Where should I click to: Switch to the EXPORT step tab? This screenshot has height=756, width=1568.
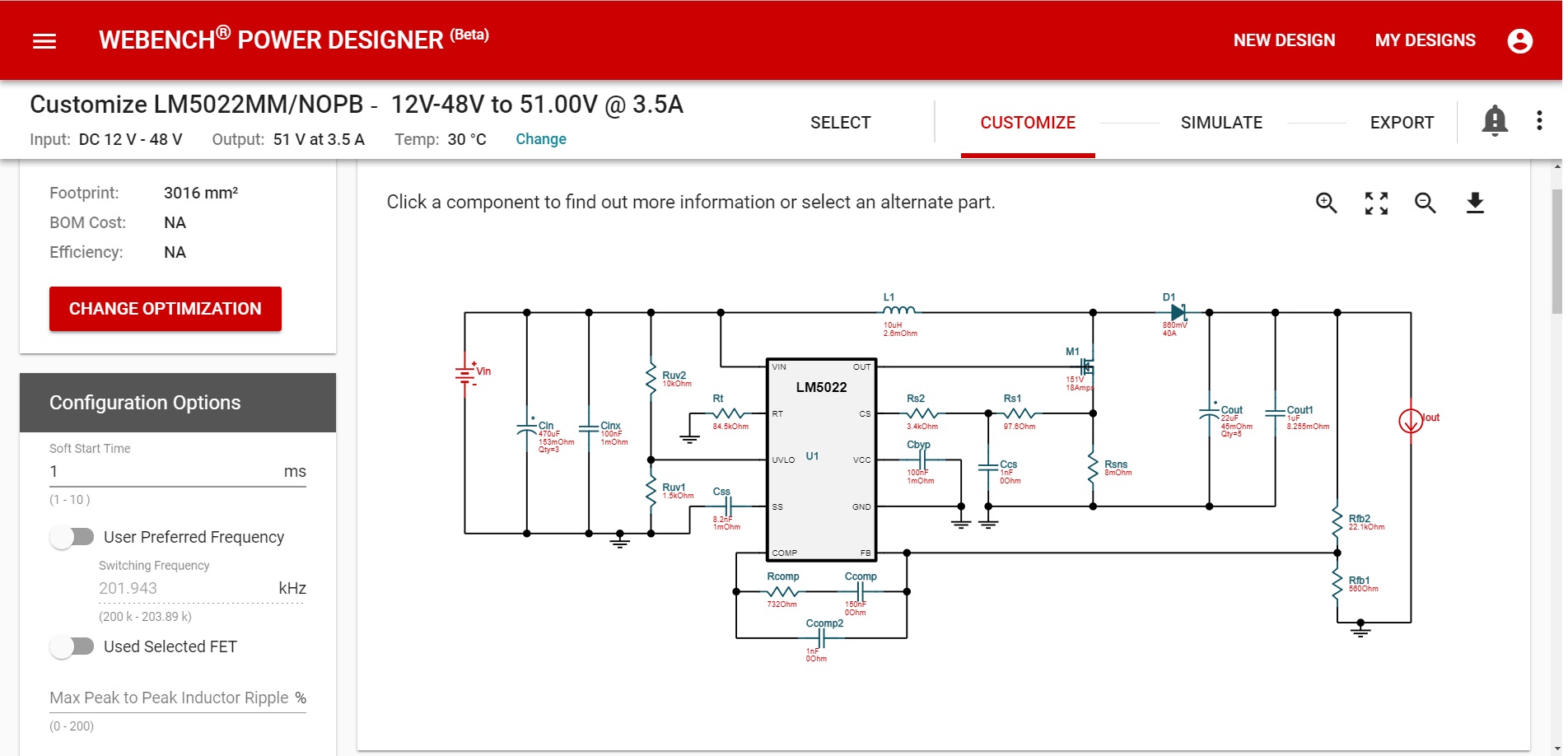pyautogui.click(x=1402, y=123)
